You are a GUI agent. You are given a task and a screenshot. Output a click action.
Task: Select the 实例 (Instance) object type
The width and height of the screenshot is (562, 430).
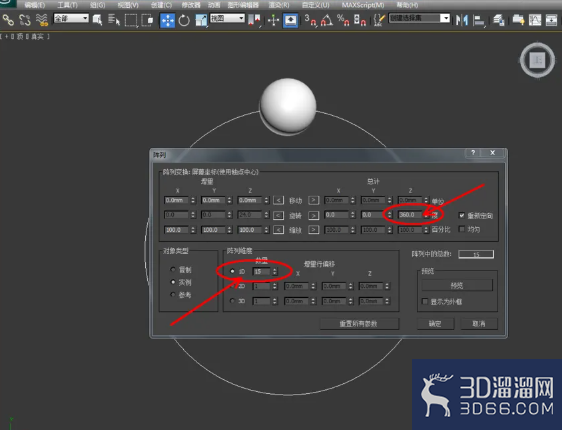coord(173,282)
